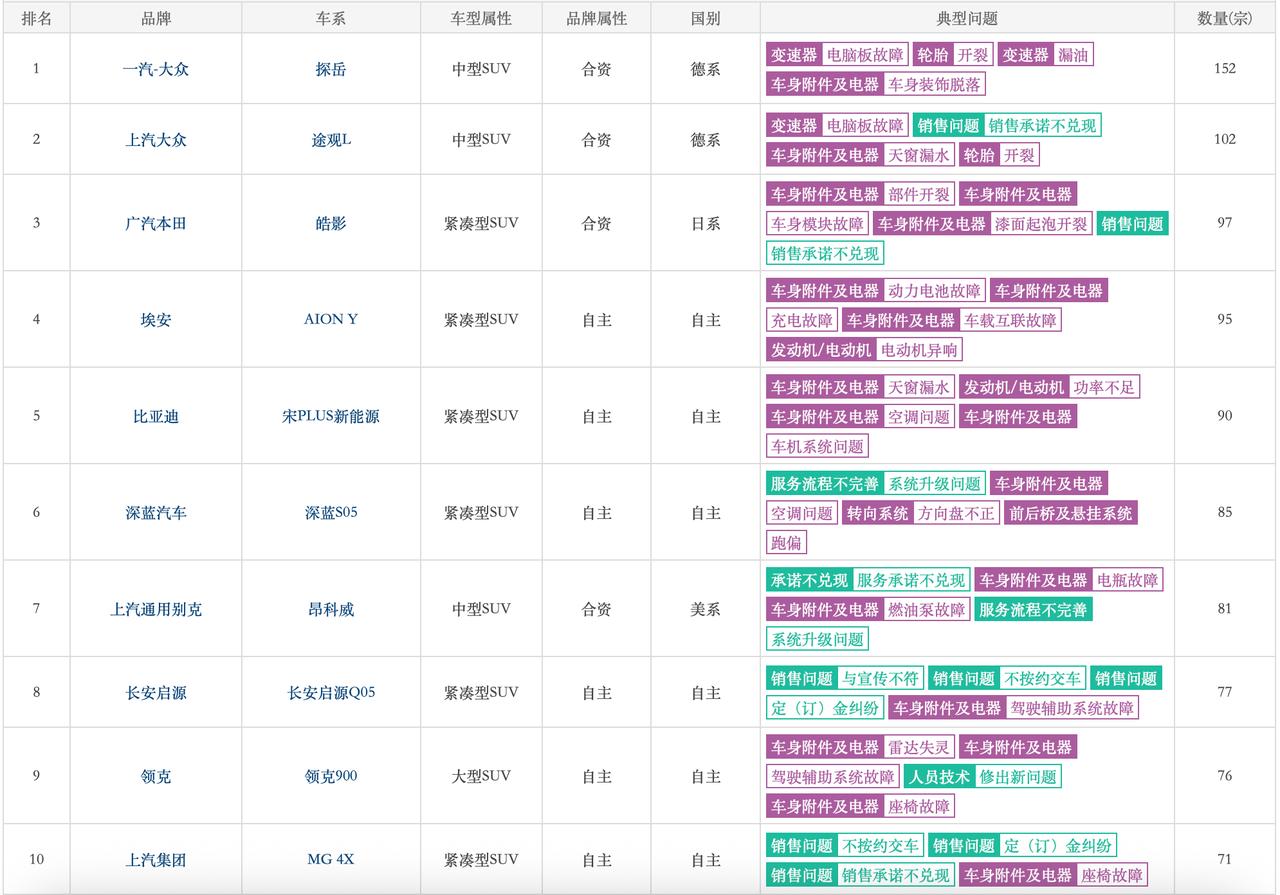This screenshot has height=895, width=1280.
Task: Open the 昂科威 car series link
Action: [x=331, y=609]
